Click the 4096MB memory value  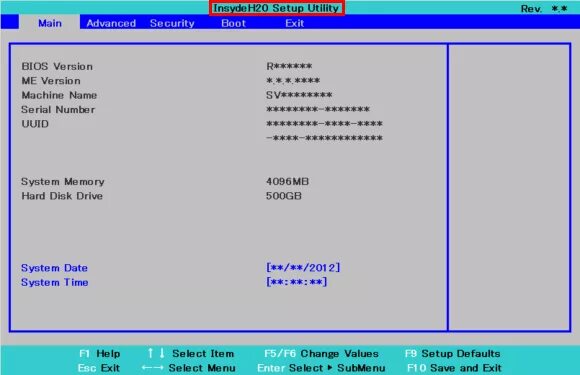(287, 181)
